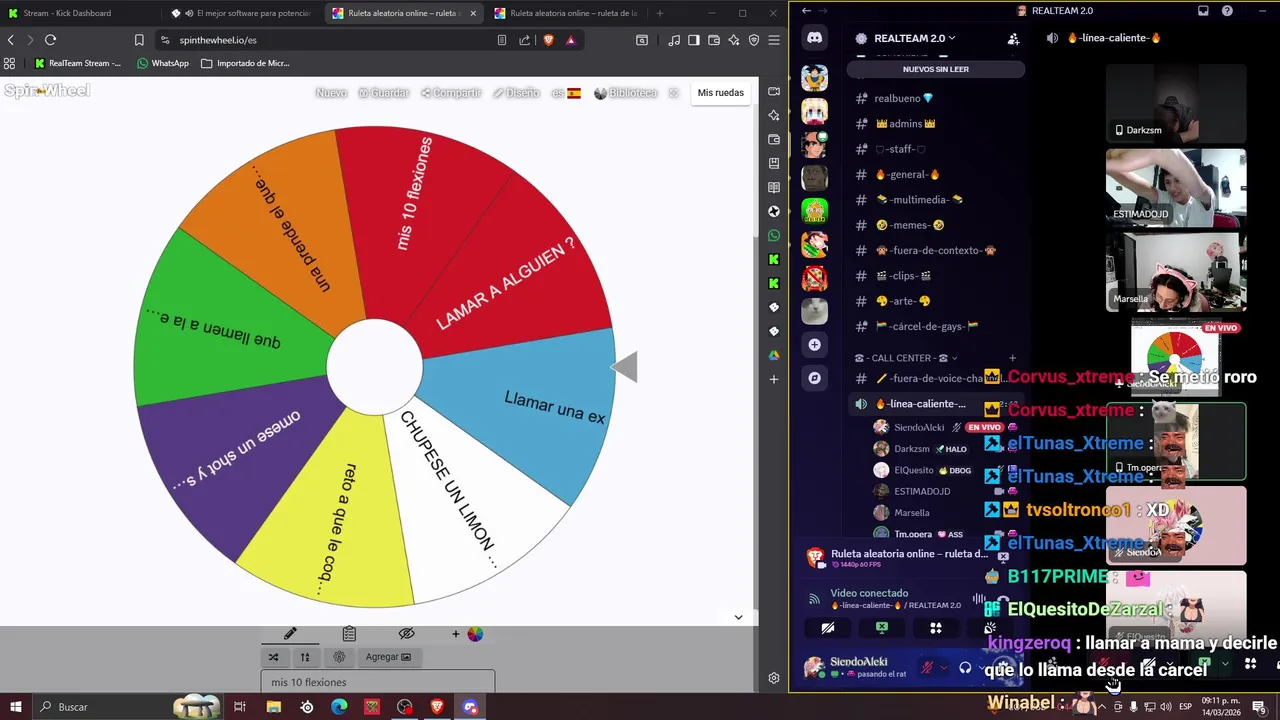
Task: Click Guardar to save the wheel
Action: pyautogui.click(x=384, y=93)
